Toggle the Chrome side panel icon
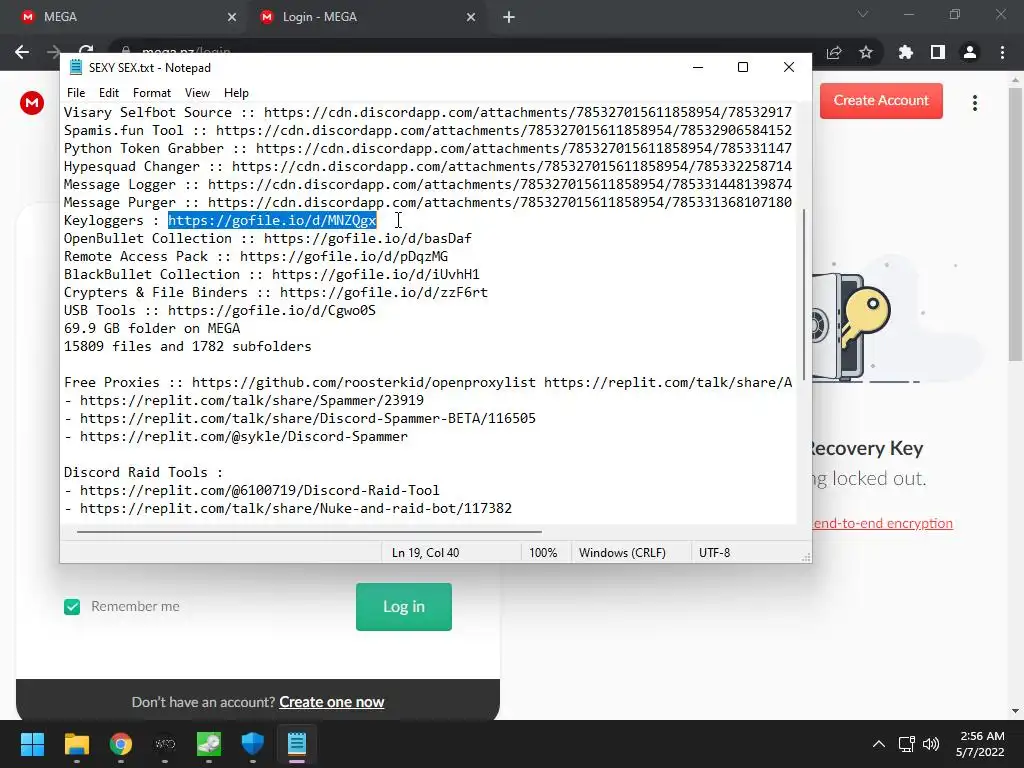This screenshot has height=768, width=1024. 938,52
